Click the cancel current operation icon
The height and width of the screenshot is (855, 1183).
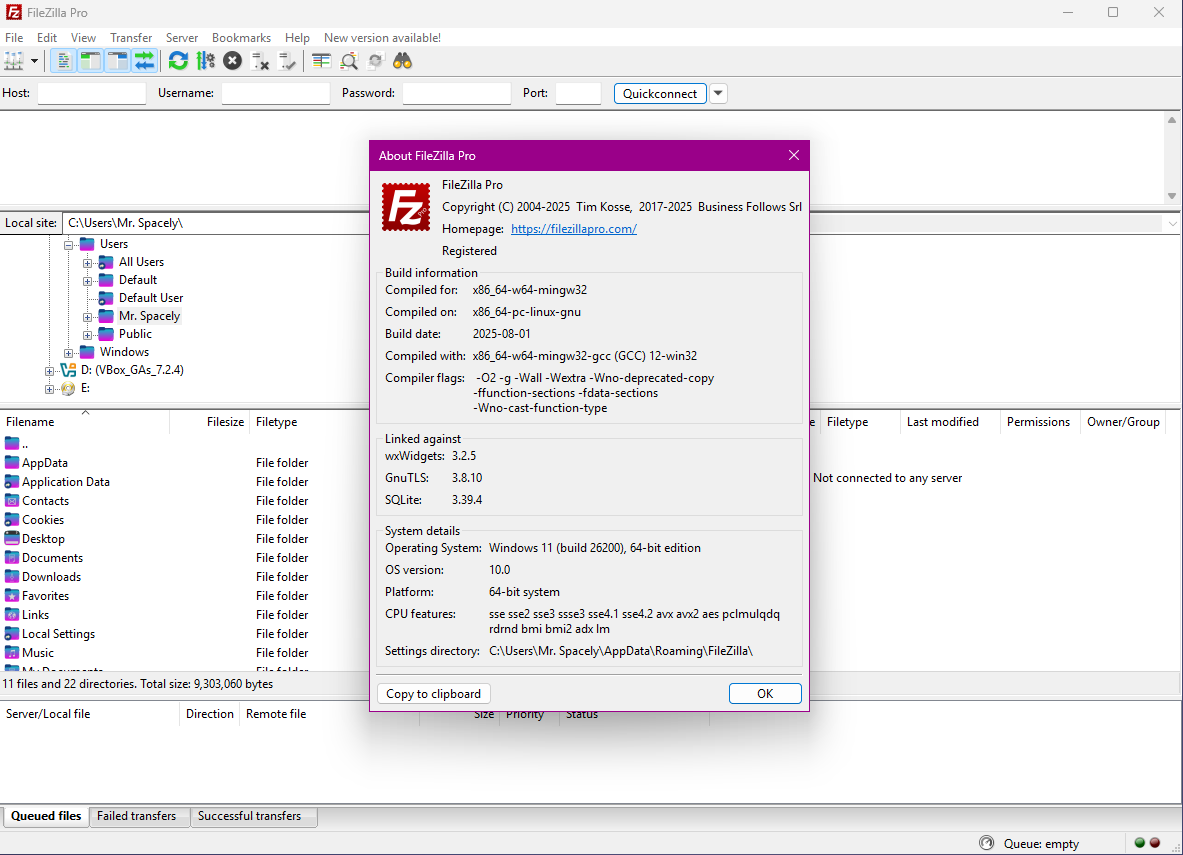[232, 61]
